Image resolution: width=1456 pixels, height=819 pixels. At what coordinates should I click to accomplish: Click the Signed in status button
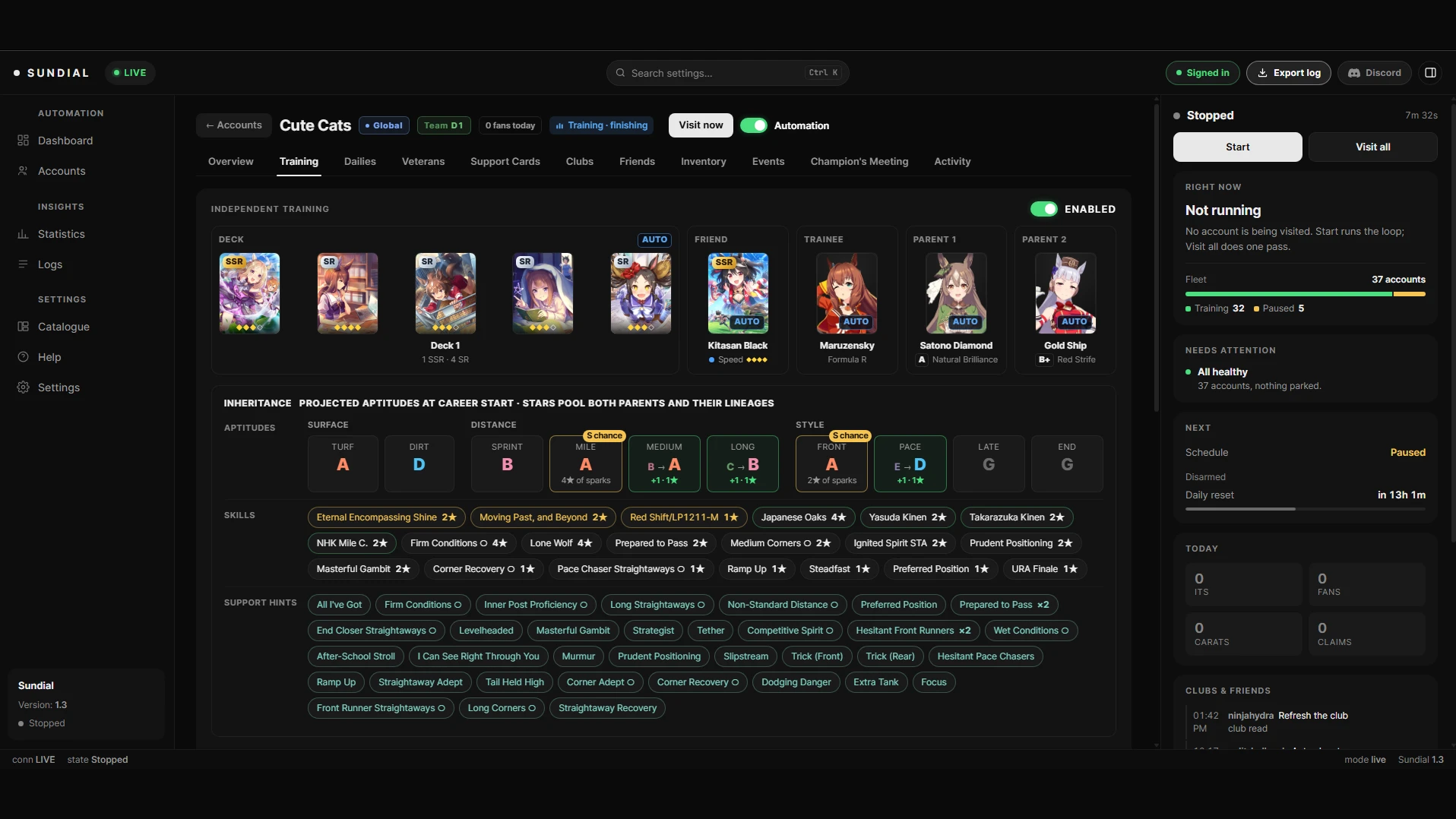coord(1203,73)
